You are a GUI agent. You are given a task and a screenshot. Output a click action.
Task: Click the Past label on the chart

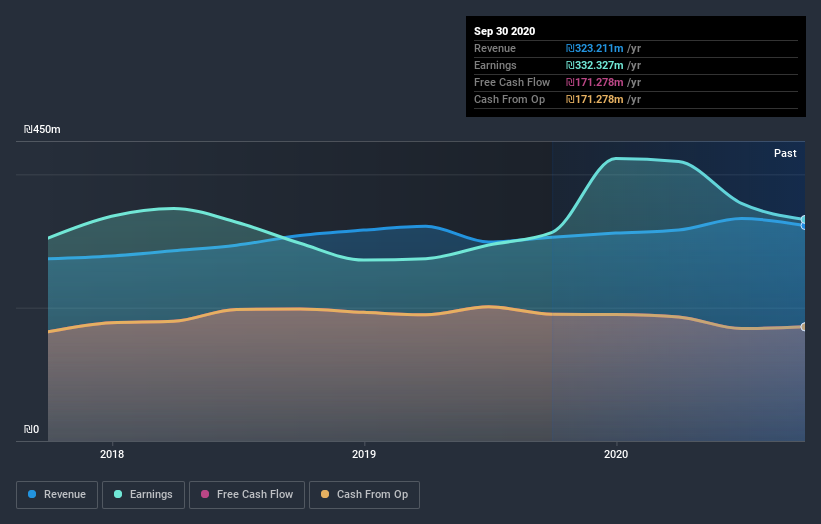click(x=785, y=153)
